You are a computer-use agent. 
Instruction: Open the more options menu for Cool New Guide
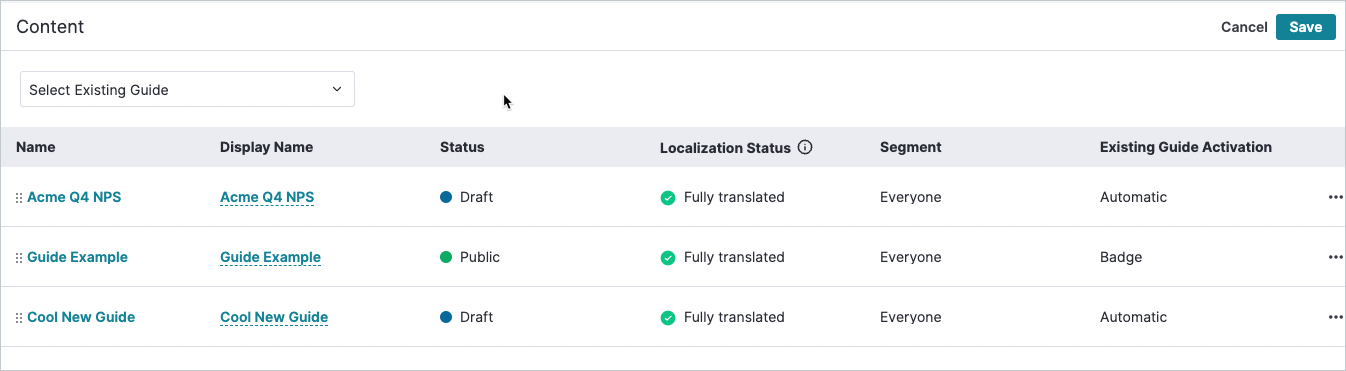1335,317
